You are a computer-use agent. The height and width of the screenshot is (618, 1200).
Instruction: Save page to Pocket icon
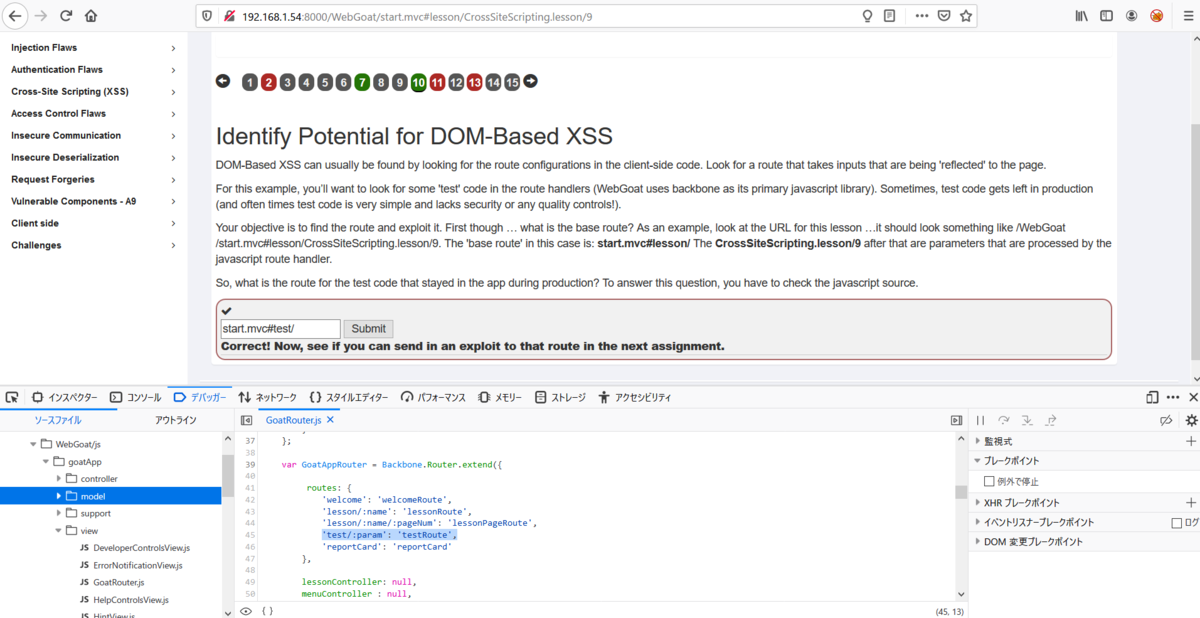point(943,16)
